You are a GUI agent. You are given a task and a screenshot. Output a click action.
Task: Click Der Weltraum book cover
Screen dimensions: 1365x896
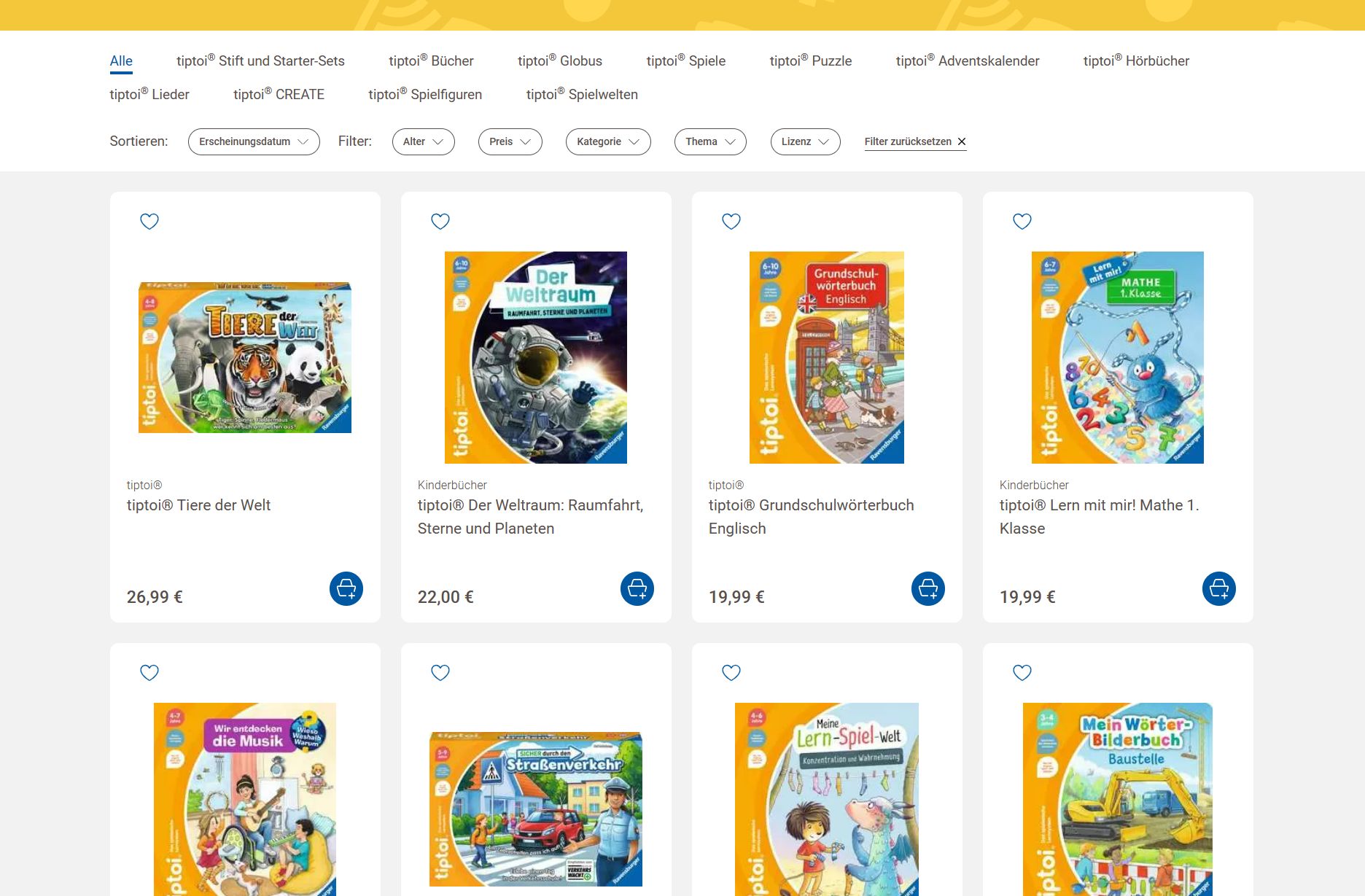(536, 357)
